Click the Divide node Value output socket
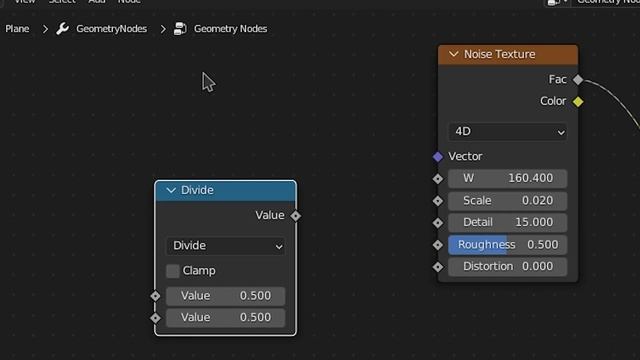 [296, 216]
